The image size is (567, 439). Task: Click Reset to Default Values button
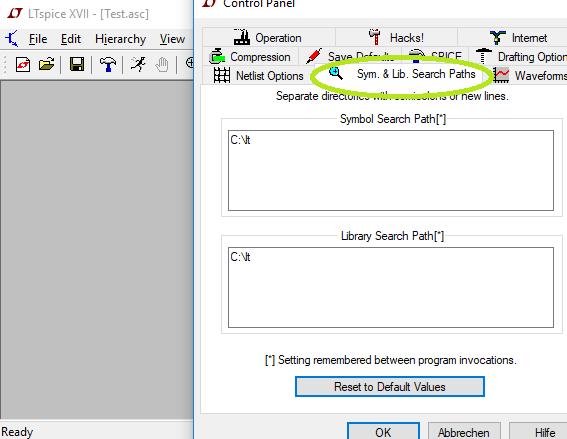pyautogui.click(x=389, y=387)
